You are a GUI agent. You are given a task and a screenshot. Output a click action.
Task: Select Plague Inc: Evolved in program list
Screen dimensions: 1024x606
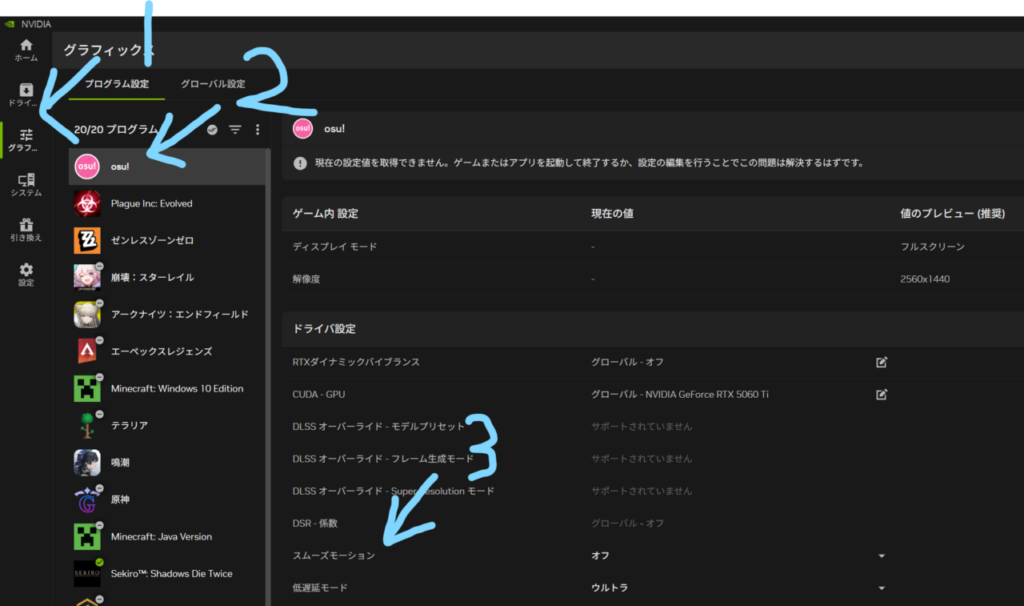coord(150,203)
